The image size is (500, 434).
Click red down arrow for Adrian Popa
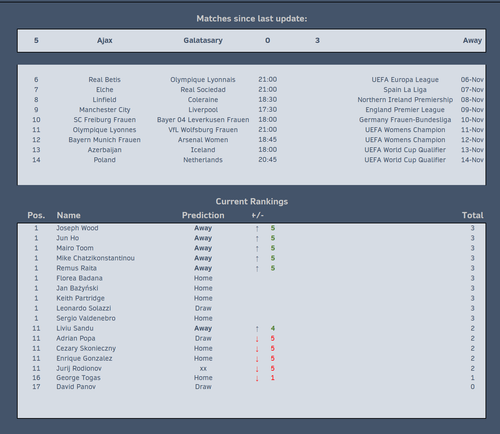click(x=257, y=339)
